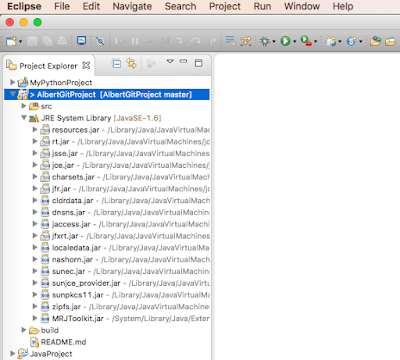Expand the MyPythonProject tree node
The height and width of the screenshot is (360, 400).
tap(12, 82)
